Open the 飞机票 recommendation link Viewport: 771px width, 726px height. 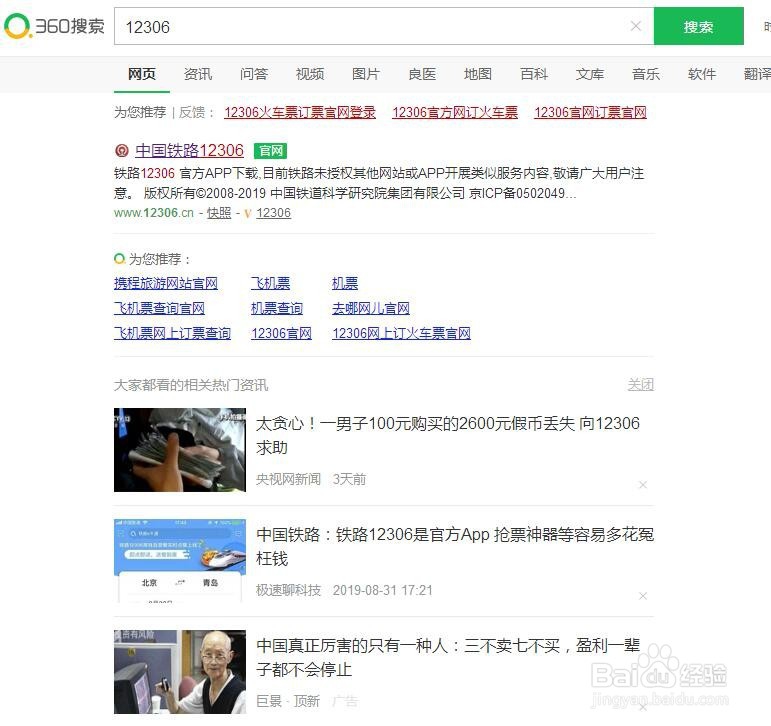point(270,283)
